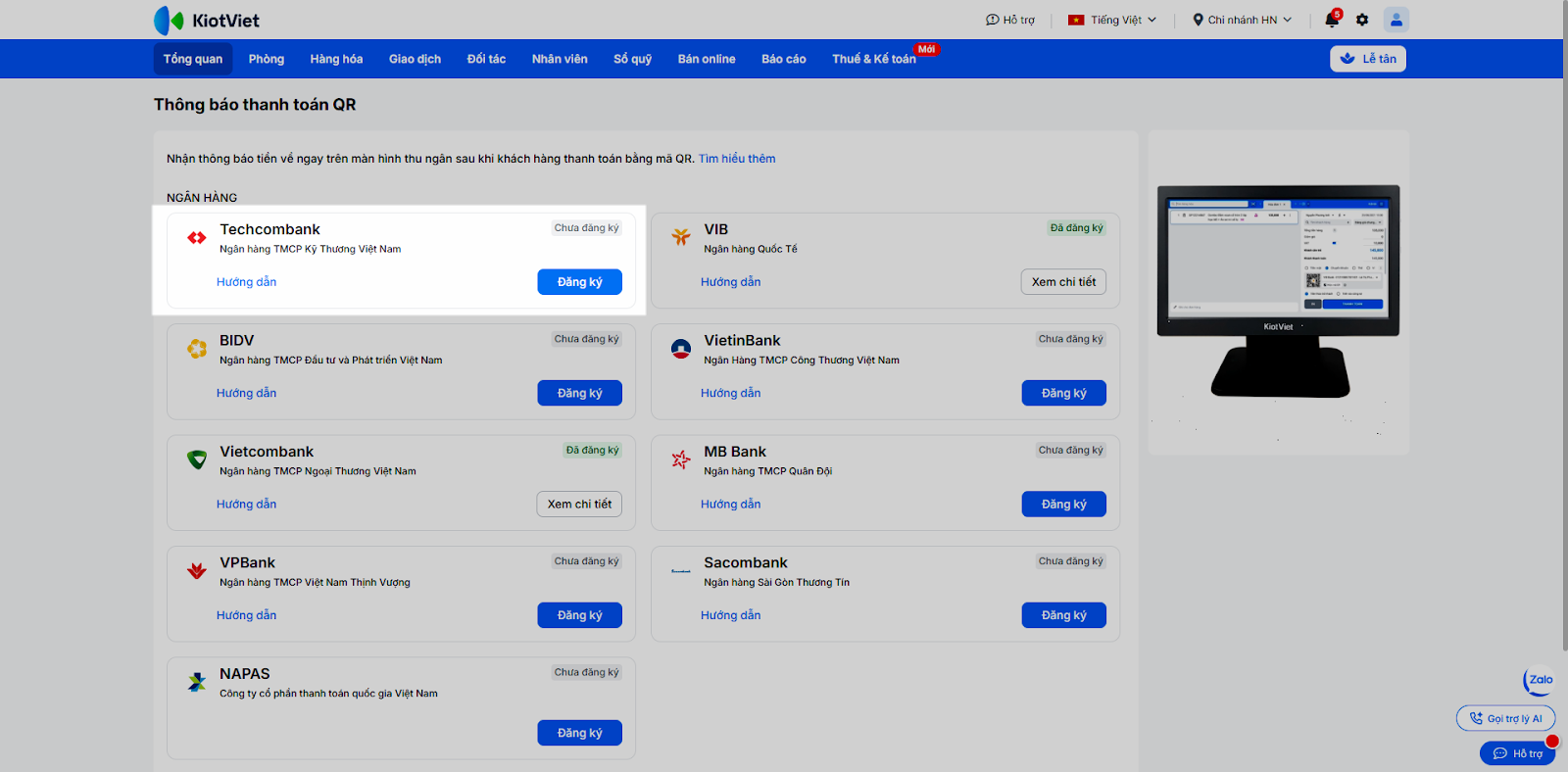This screenshot has width=1568, height=772.
Task: Register MB Bank with Đăng ký
Action: [x=1064, y=505]
